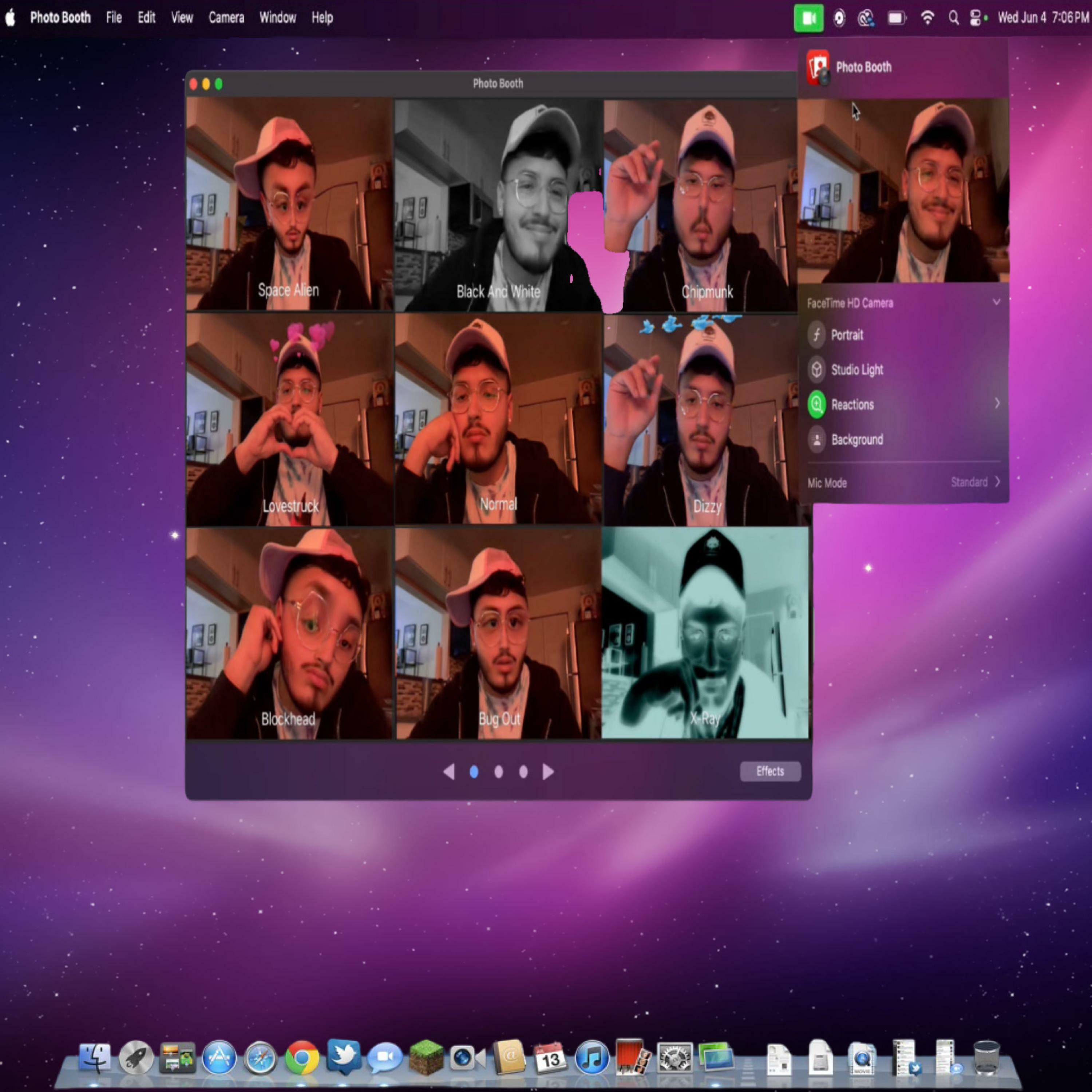
Task: Toggle the Studio Light effect icon
Action: click(816, 370)
